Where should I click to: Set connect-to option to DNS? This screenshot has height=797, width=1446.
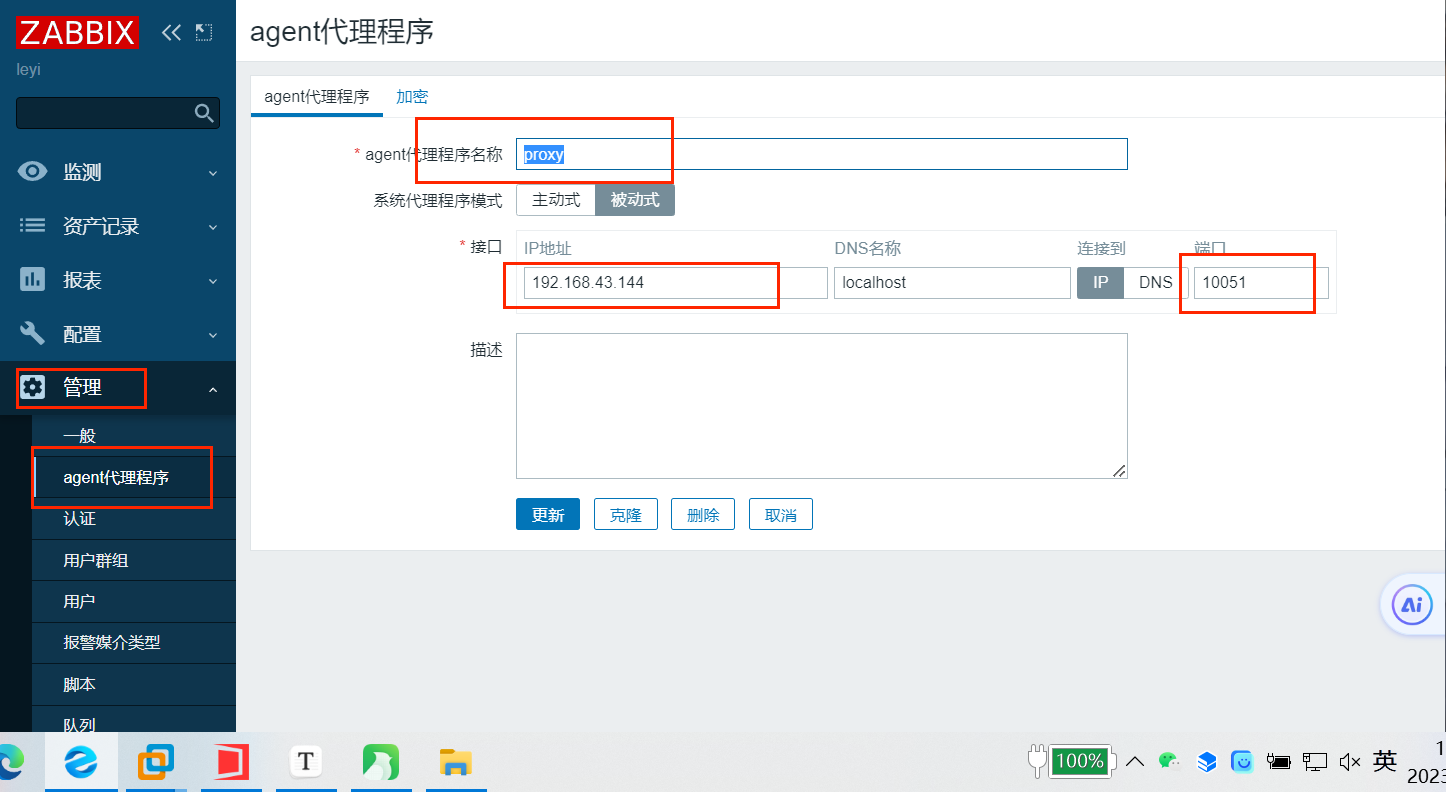tap(1156, 283)
